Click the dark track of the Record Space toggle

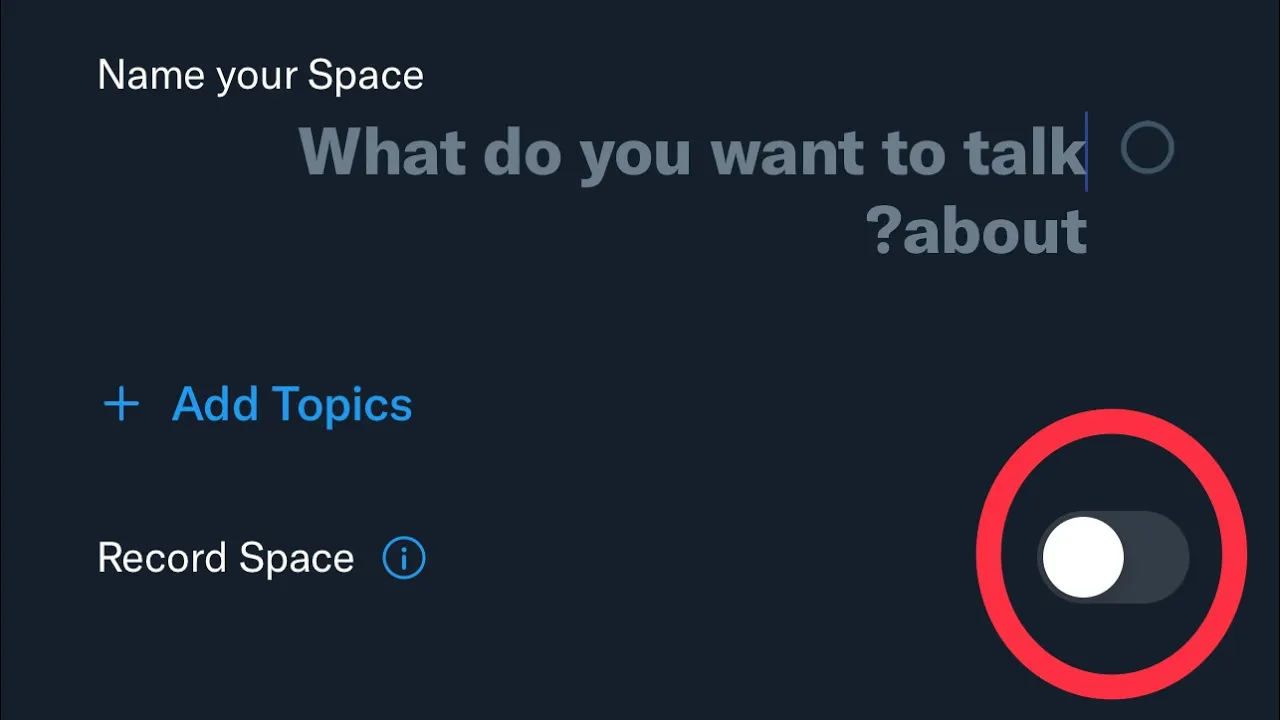coord(1156,557)
